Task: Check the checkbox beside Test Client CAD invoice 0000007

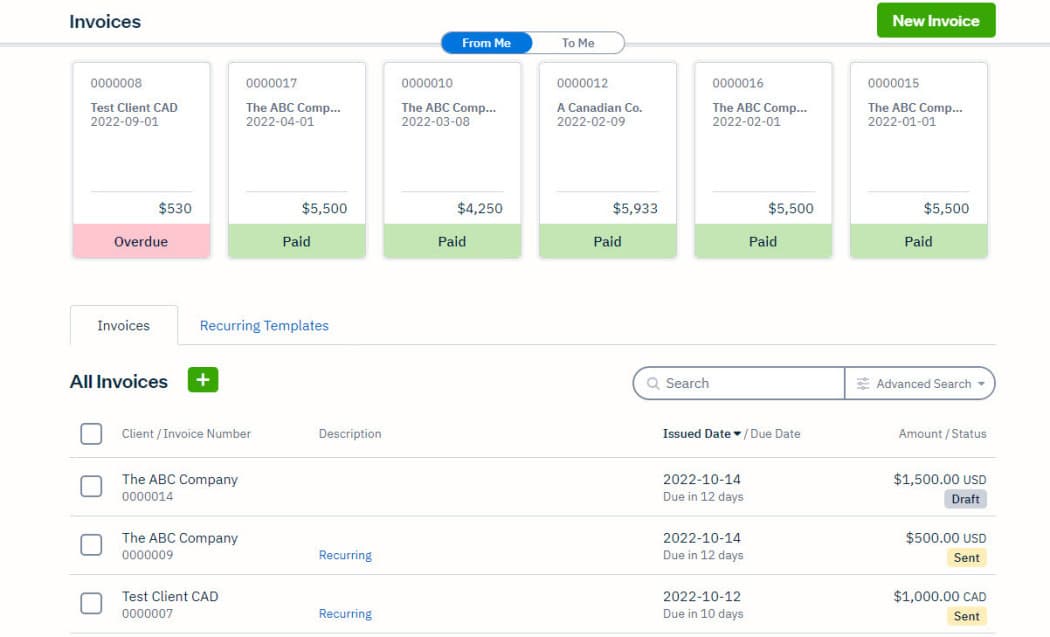Action: pos(91,603)
